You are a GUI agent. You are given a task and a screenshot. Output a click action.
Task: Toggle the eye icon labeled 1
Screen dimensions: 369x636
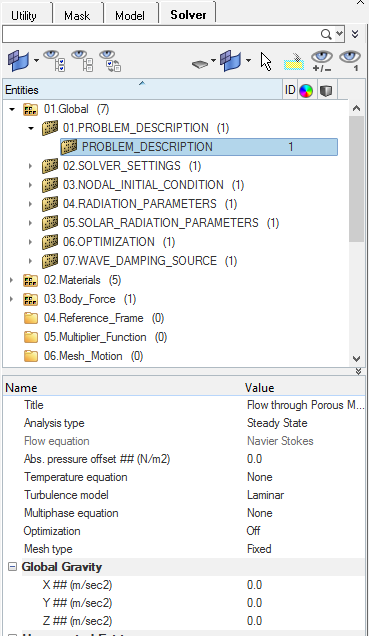pos(350,61)
